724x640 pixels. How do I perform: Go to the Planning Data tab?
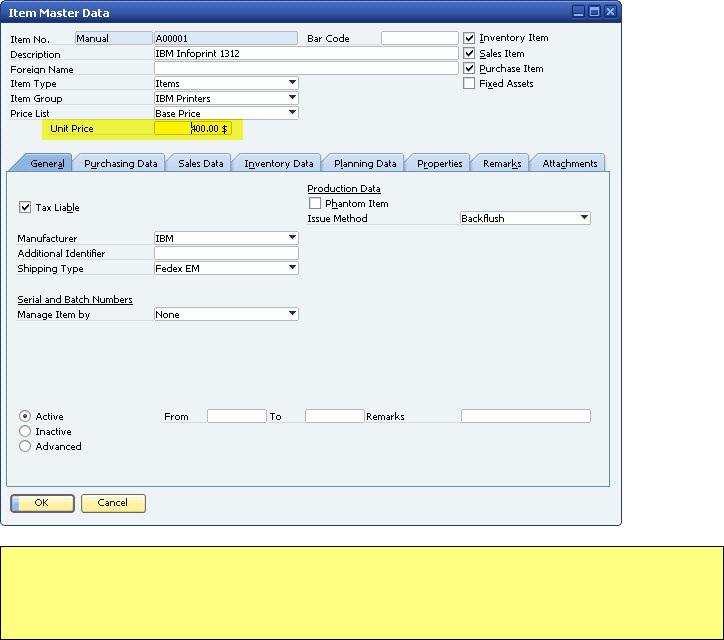[x=365, y=163]
